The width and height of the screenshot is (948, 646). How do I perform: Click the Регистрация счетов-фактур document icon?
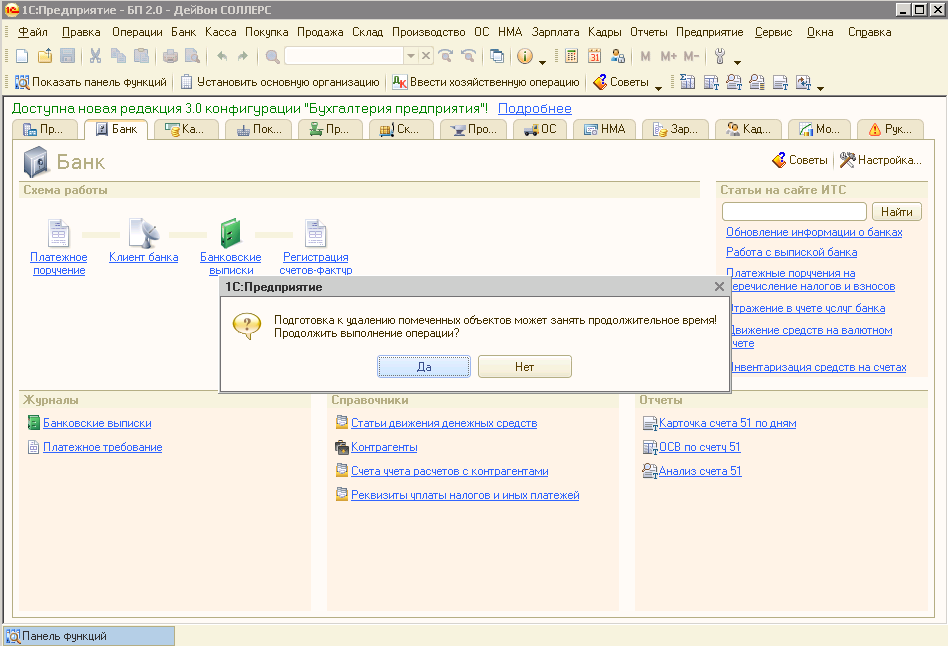coord(316,233)
